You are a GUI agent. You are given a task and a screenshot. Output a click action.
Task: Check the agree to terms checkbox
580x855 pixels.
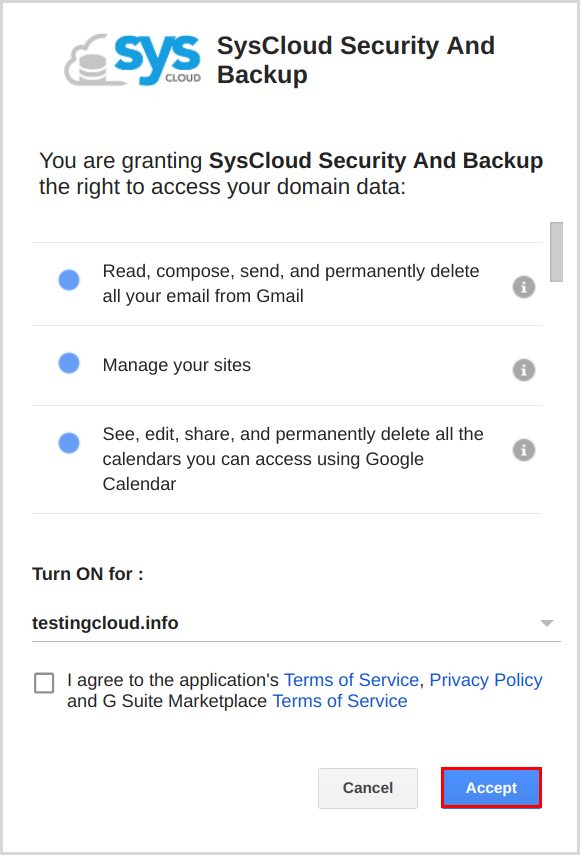44,683
